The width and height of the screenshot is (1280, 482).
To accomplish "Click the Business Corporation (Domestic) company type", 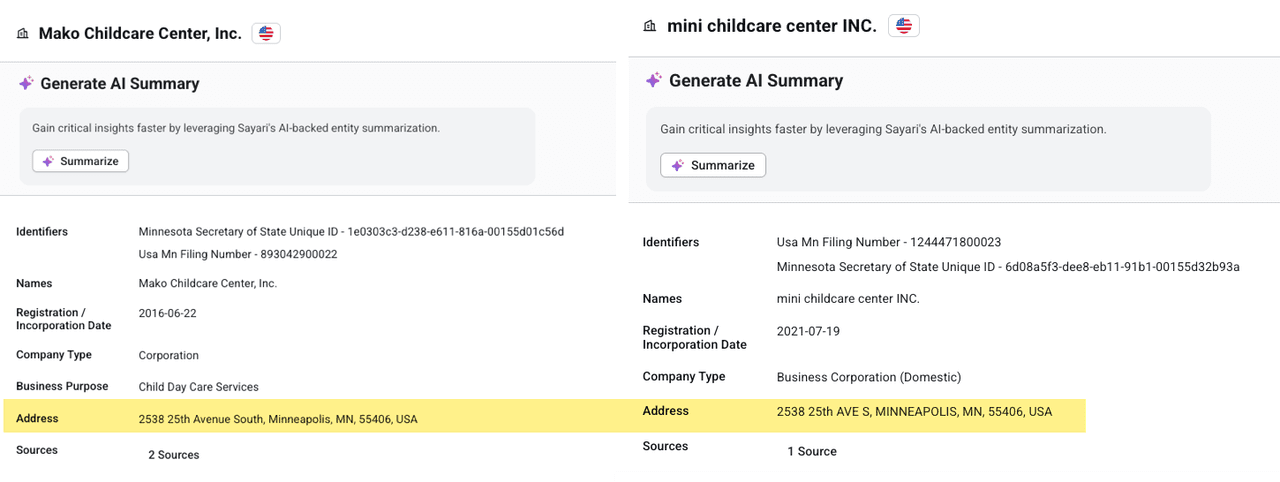I will 868,377.
